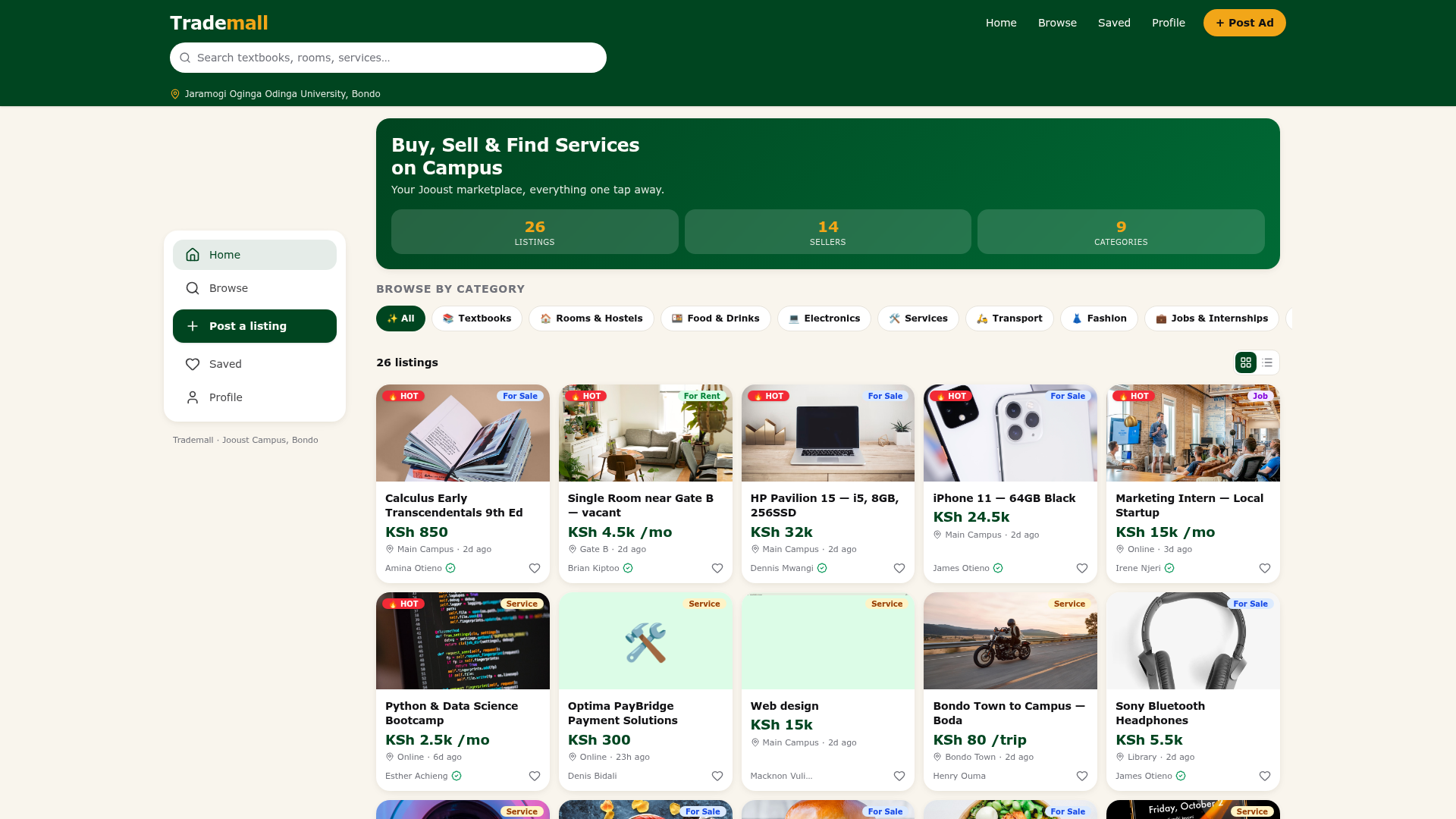Open Profile in the top navigation
This screenshot has width=1456, height=819.
1169,23
